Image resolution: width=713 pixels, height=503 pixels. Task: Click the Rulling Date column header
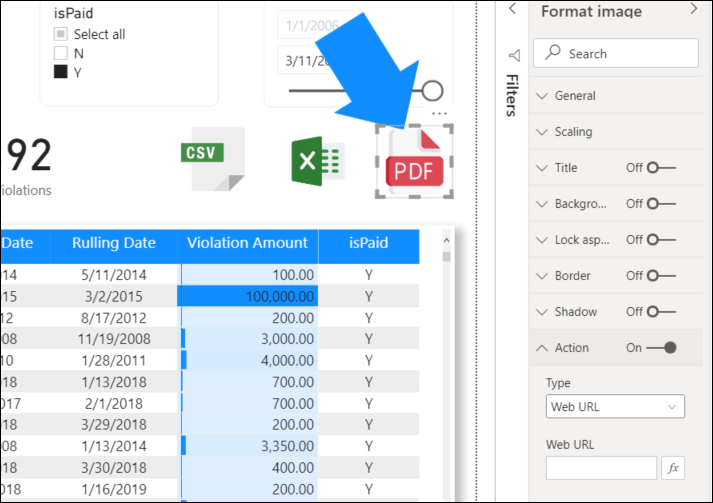coord(113,243)
